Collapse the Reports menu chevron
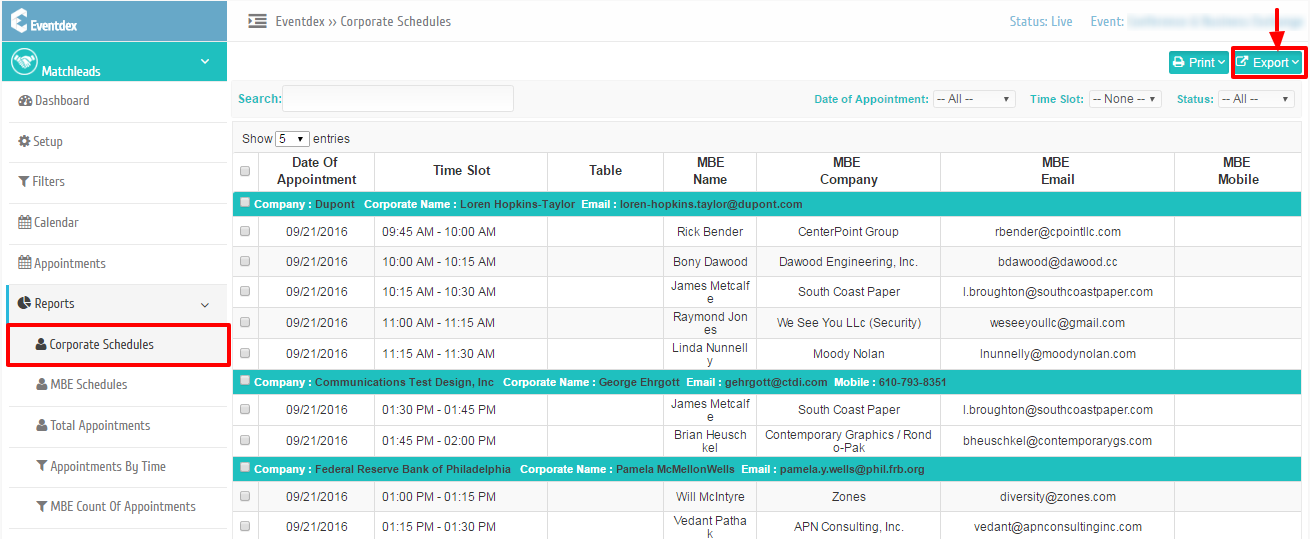 pos(205,305)
